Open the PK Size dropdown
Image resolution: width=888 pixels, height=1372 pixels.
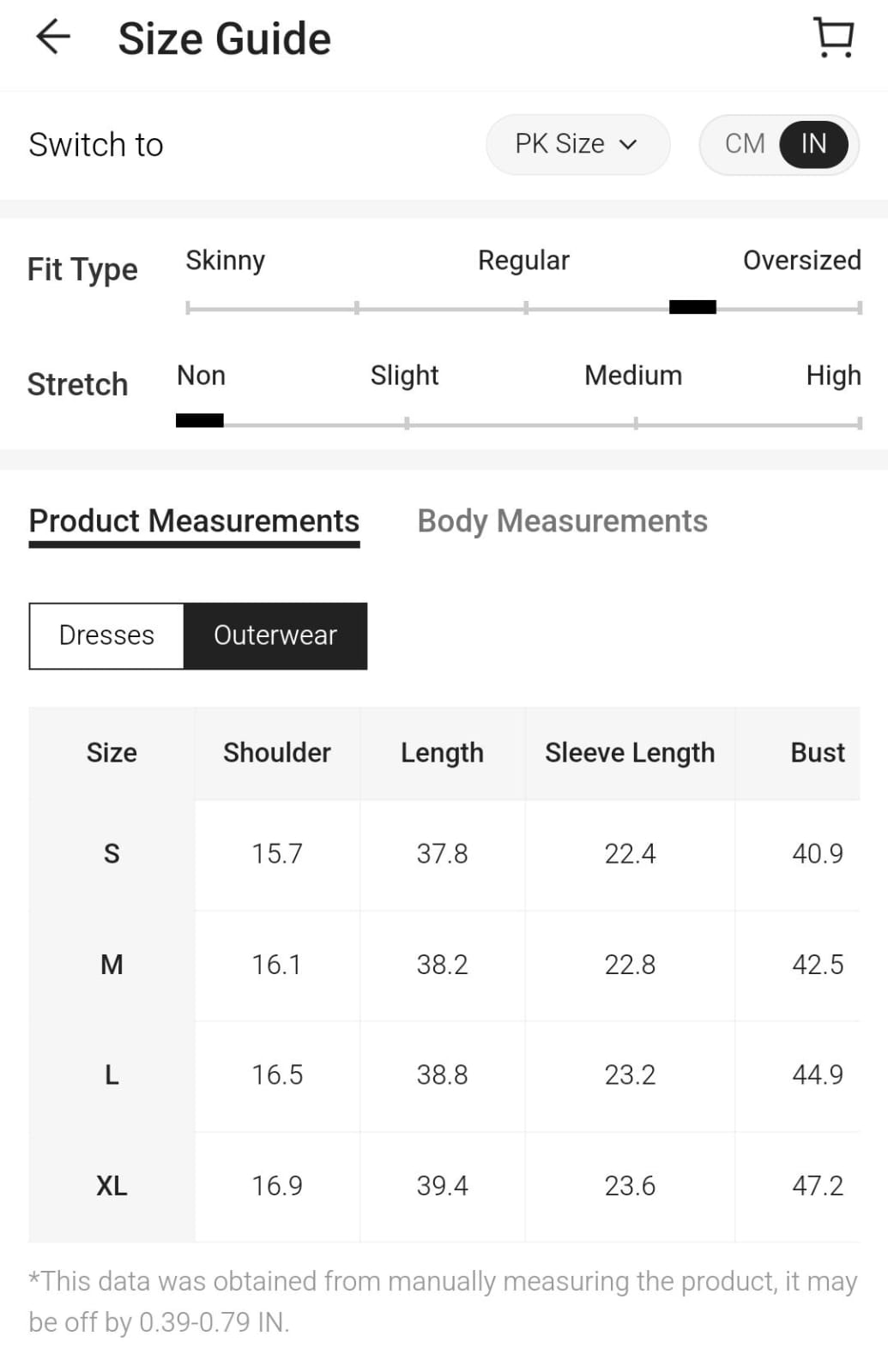coord(577,144)
